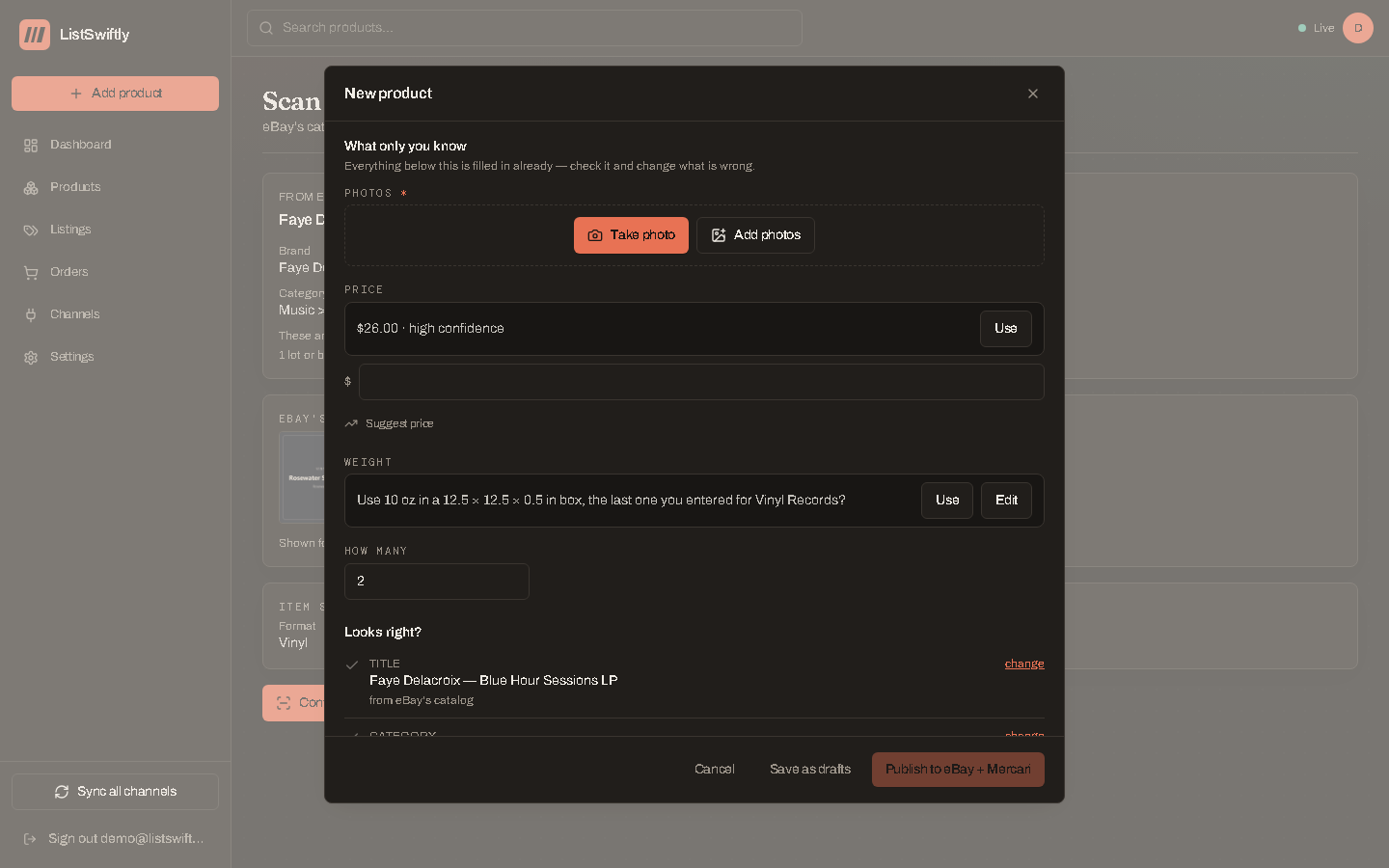This screenshot has width=1389, height=868.
Task: Click the 'What only you know' heading
Action: click(x=405, y=147)
